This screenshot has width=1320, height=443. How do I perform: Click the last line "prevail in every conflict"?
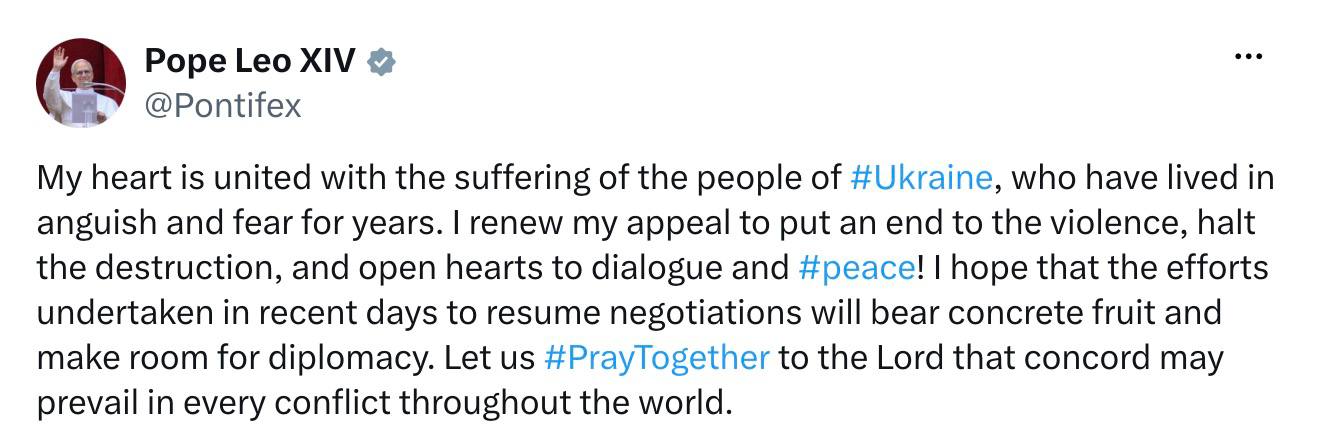coord(380,403)
